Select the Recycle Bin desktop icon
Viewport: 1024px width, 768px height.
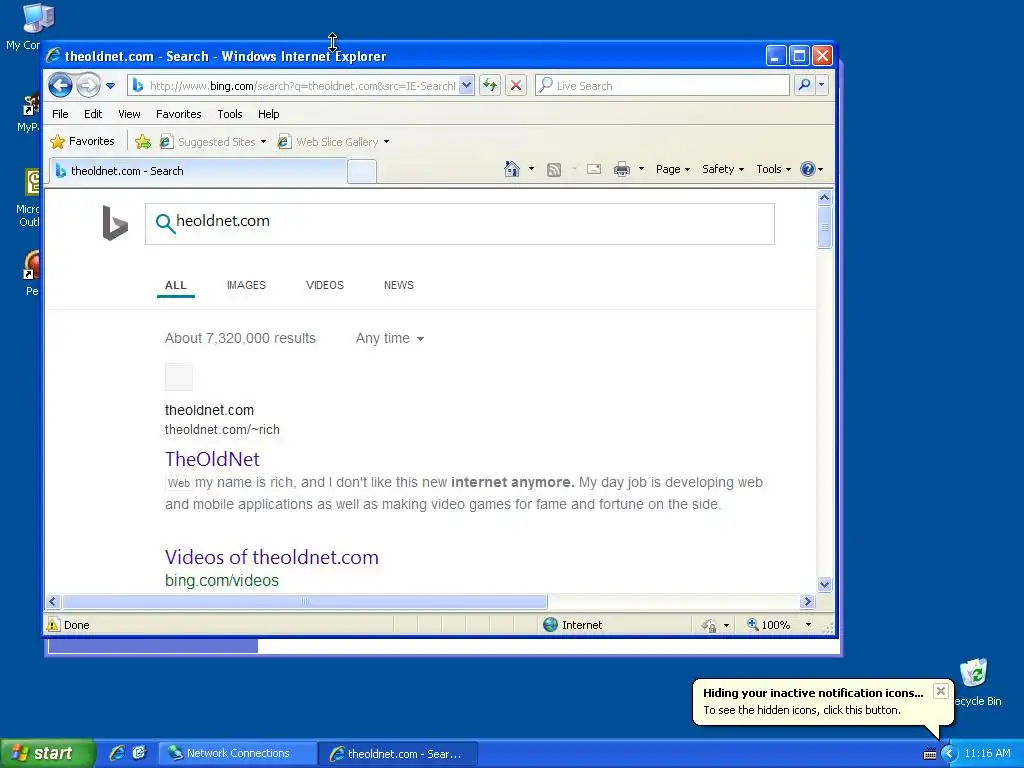976,683
